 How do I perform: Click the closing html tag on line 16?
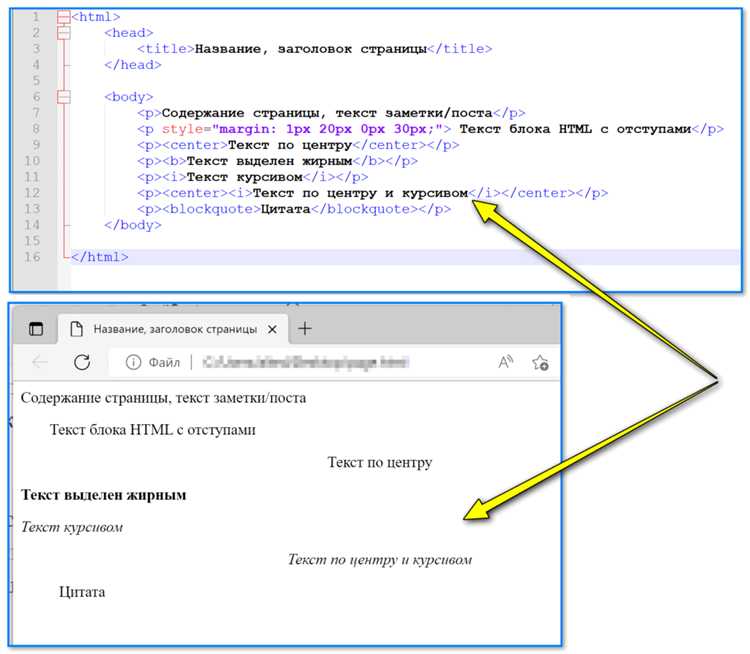point(99,257)
